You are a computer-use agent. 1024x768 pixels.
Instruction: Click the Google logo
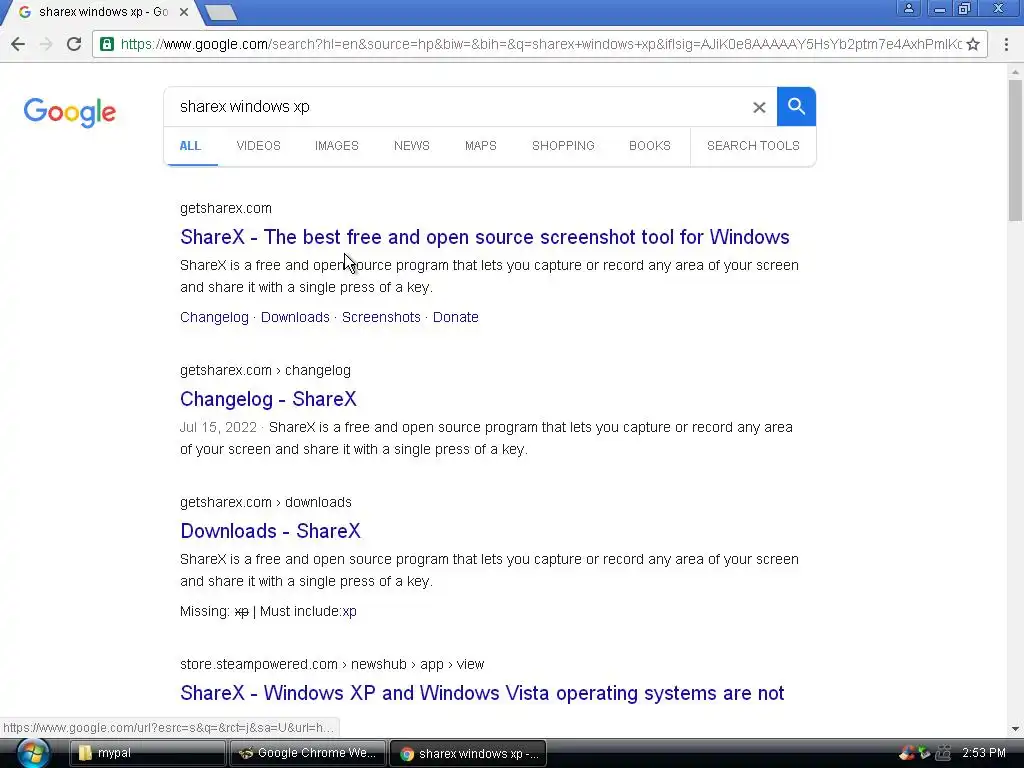click(70, 112)
